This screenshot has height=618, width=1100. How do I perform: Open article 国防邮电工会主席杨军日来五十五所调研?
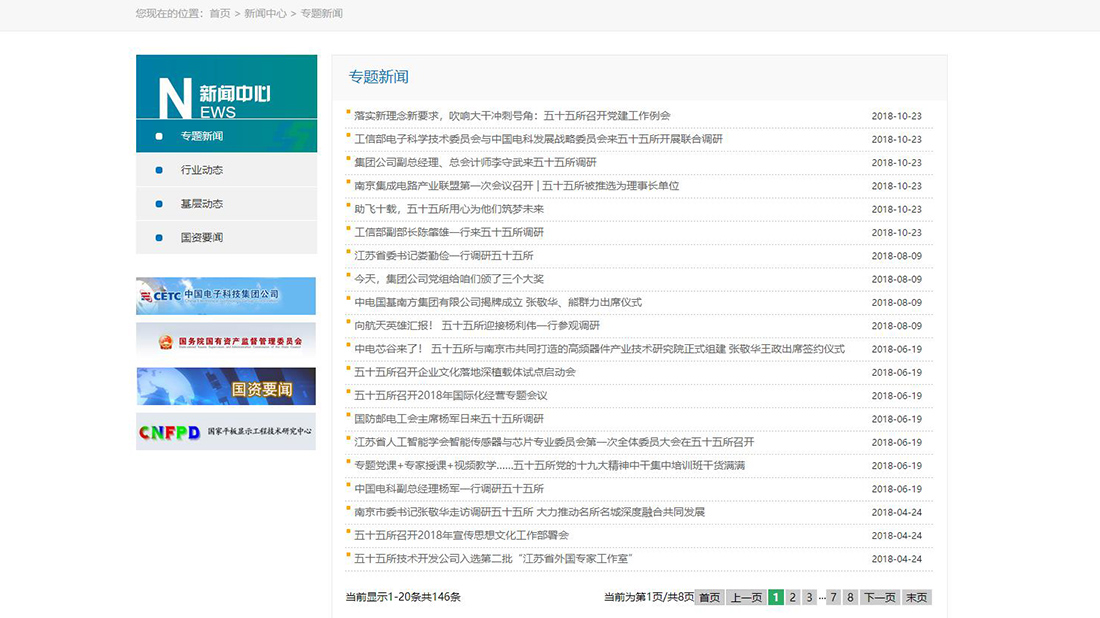pos(449,419)
